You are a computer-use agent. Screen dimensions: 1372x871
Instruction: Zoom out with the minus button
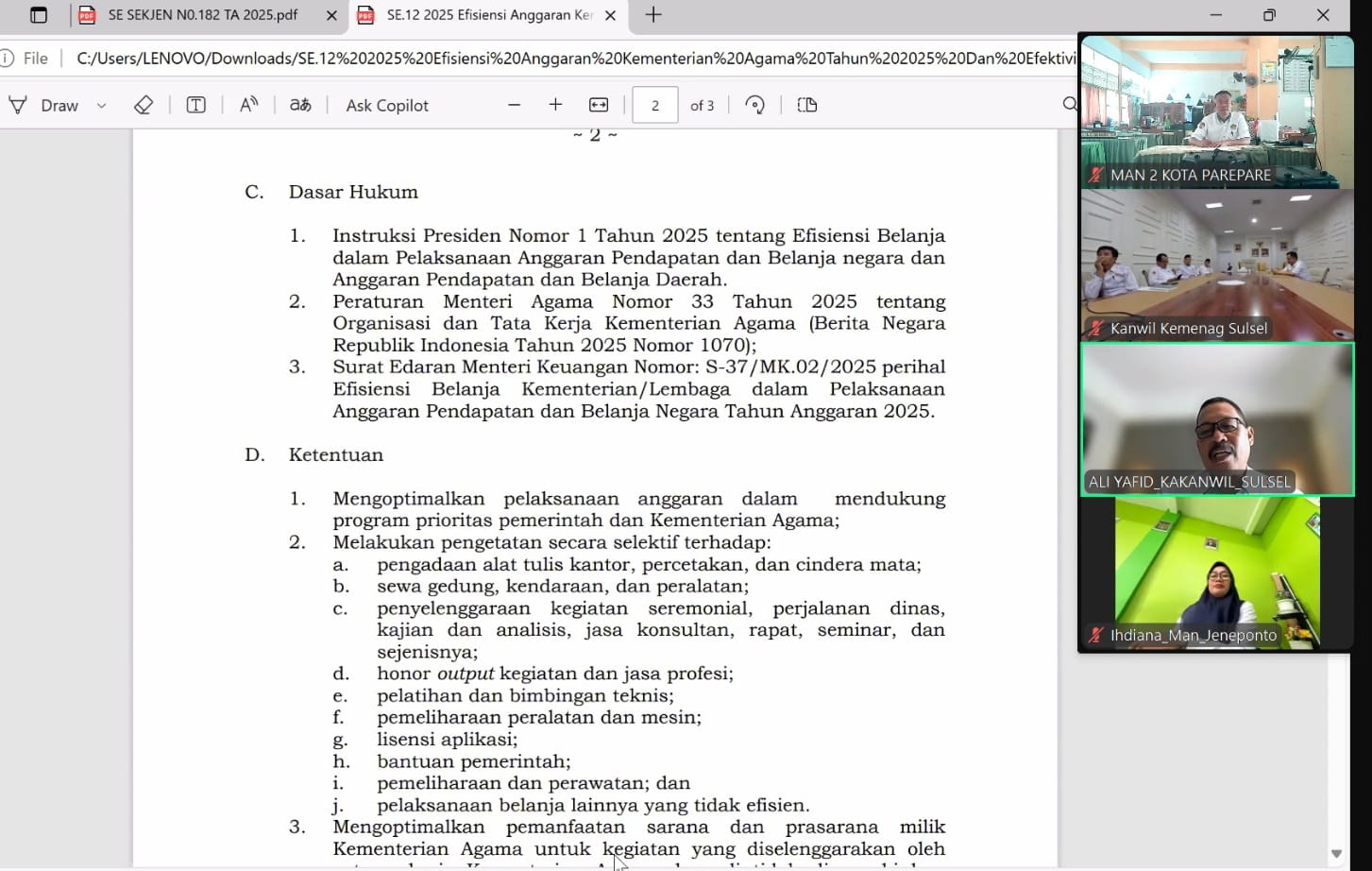click(x=514, y=105)
